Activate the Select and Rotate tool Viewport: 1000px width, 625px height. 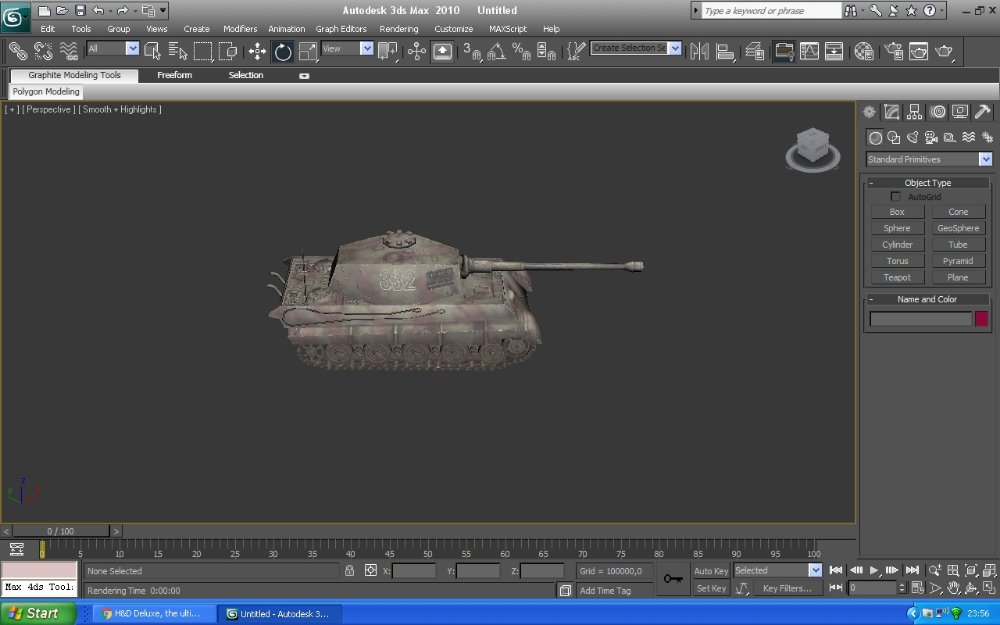(x=283, y=51)
